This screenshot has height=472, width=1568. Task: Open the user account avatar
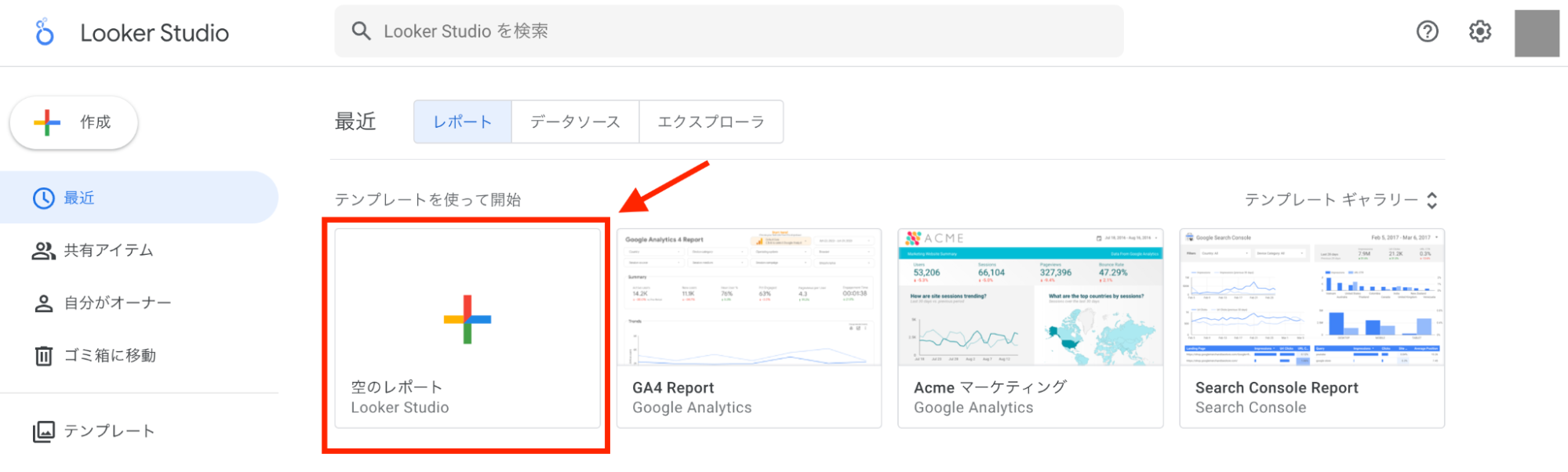pyautogui.click(x=1537, y=33)
